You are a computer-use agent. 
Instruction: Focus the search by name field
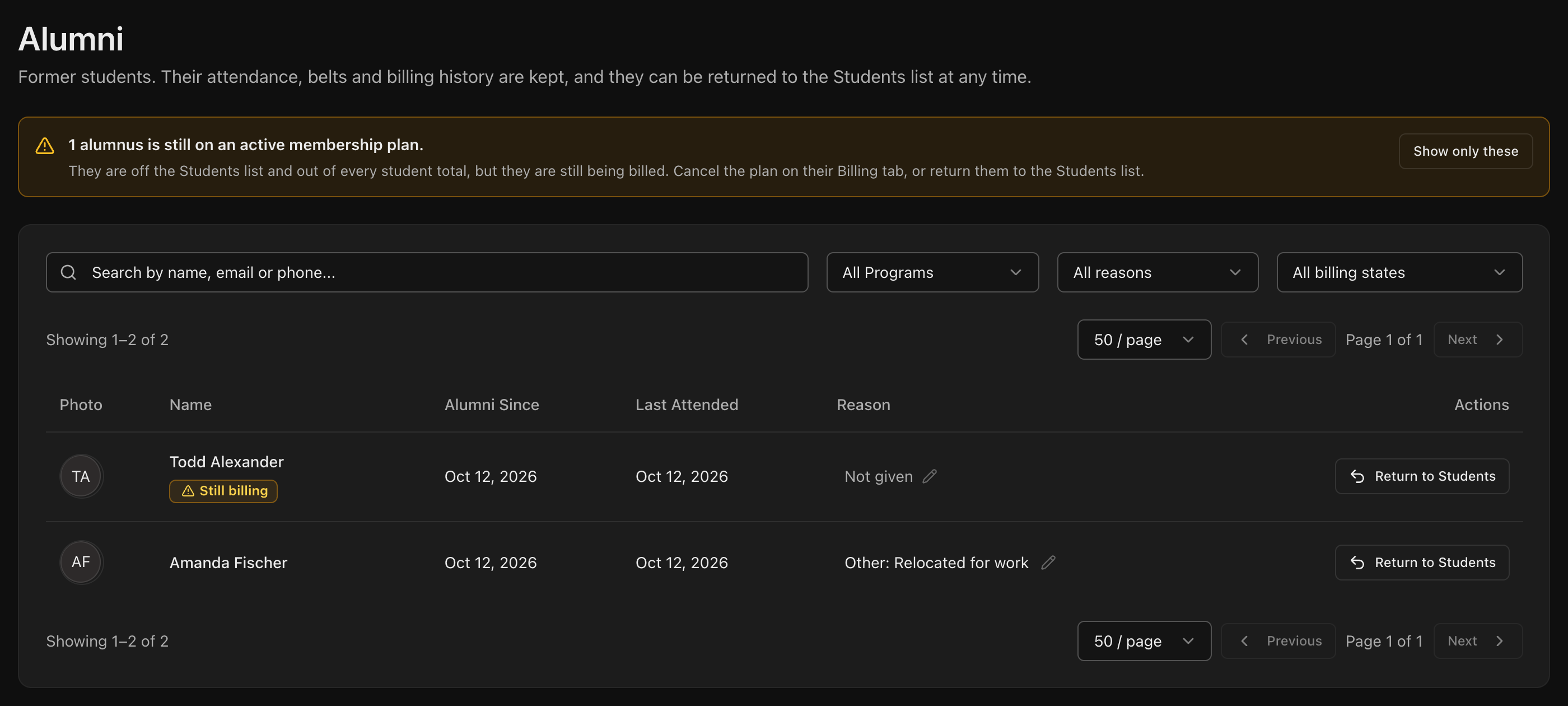427,272
